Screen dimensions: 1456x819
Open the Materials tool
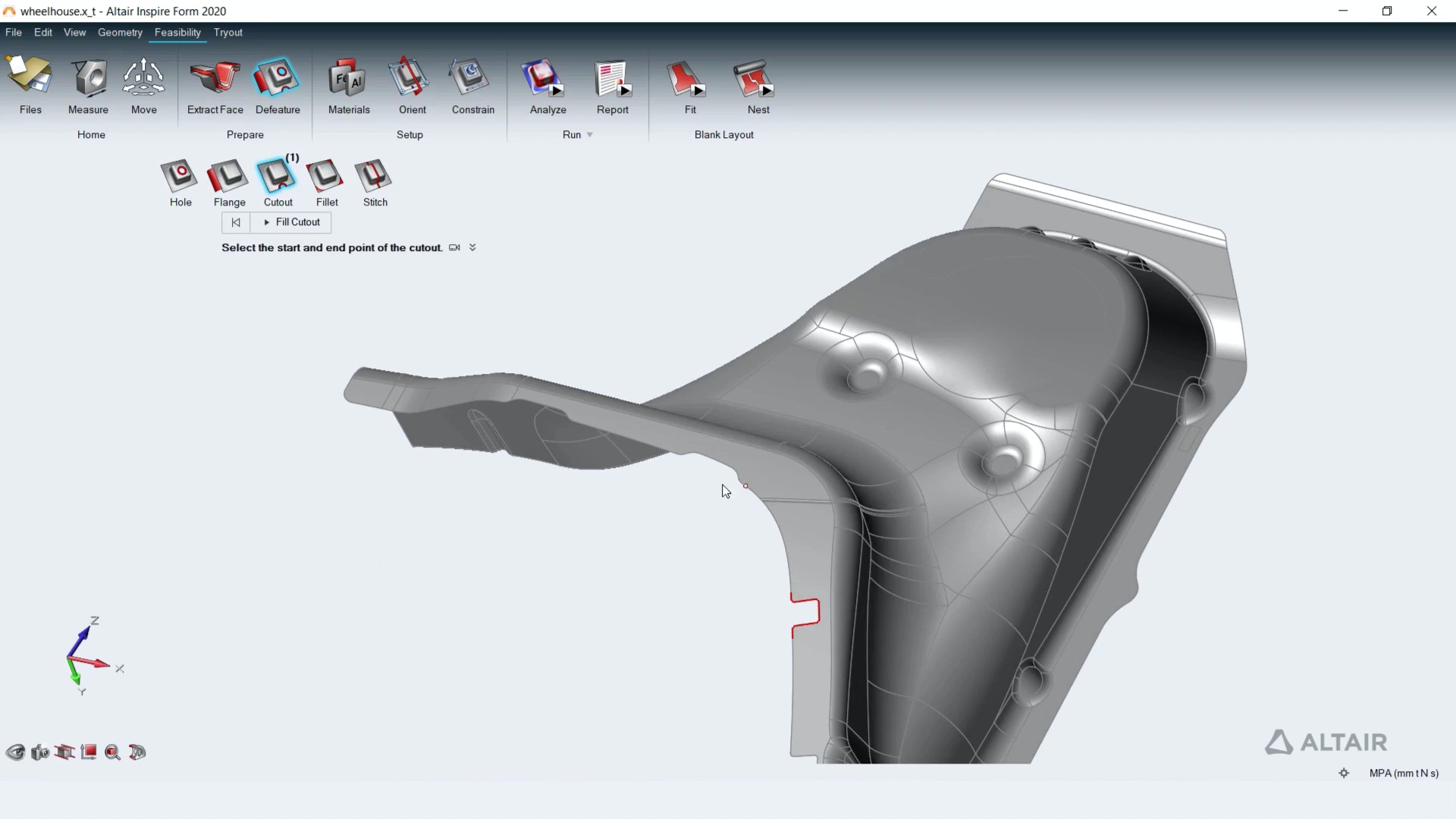point(348,83)
